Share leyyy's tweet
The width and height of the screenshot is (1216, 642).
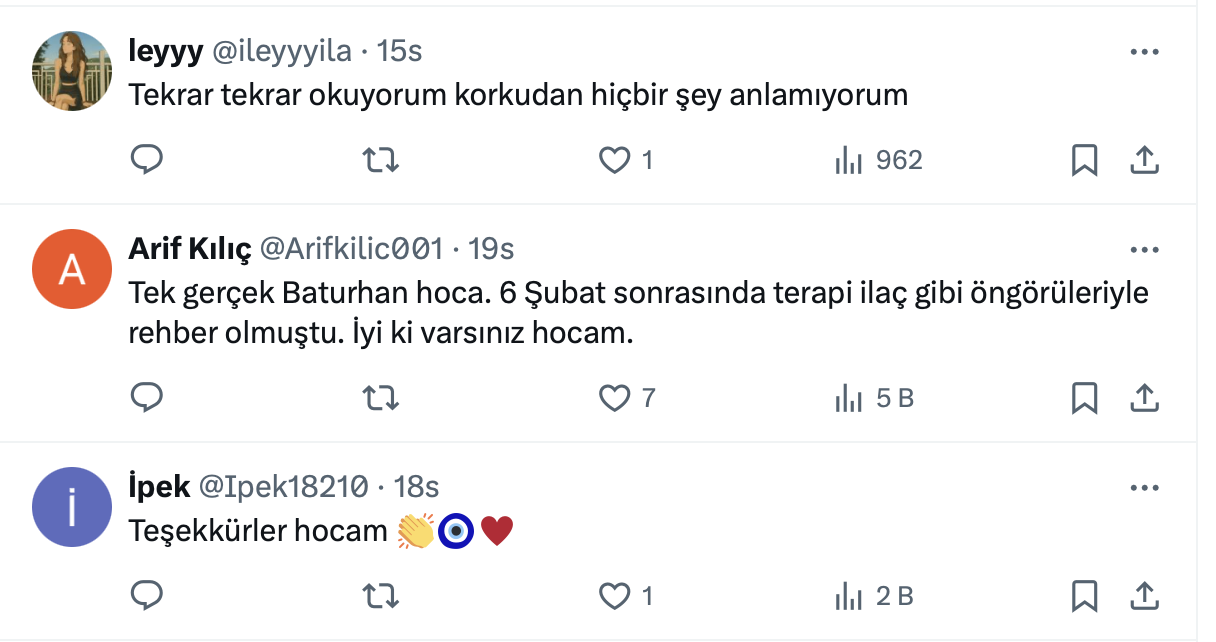click(x=1143, y=160)
